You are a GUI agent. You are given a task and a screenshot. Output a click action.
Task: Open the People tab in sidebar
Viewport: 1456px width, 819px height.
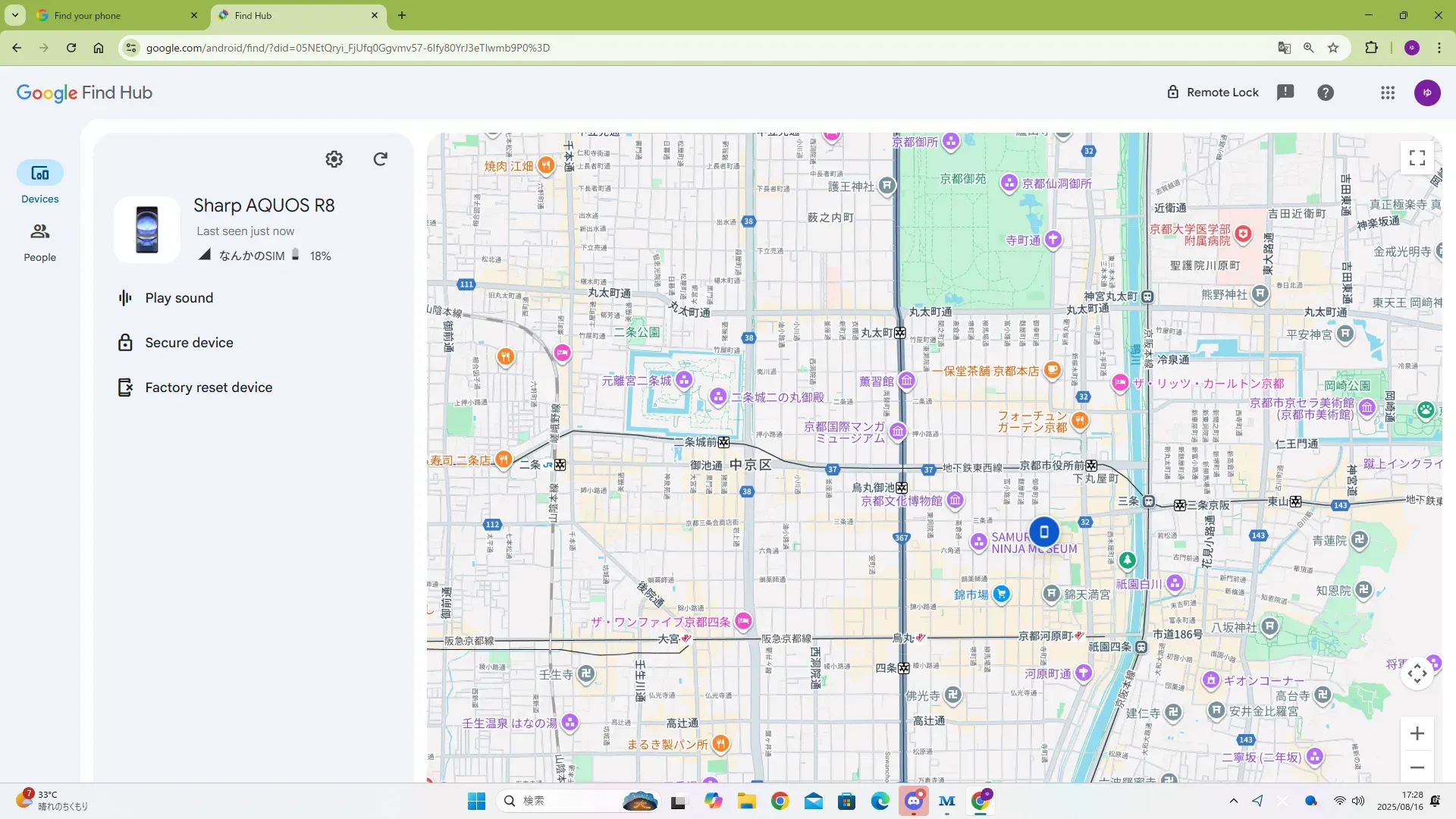39,242
